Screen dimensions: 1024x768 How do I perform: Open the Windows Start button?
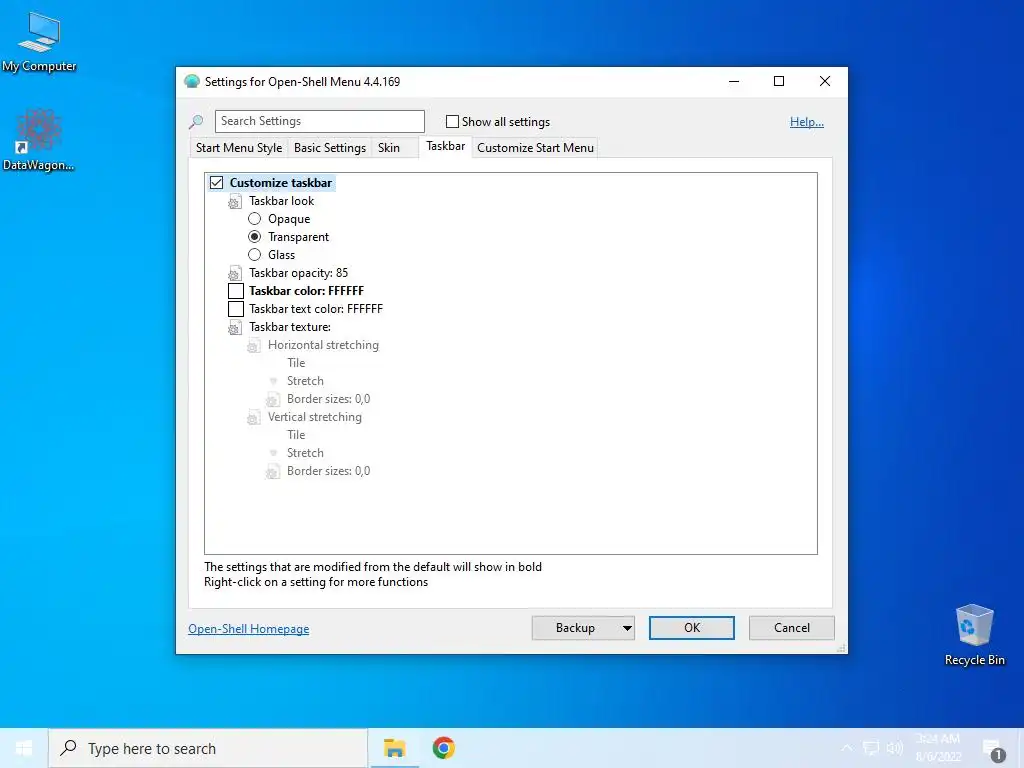pos(24,748)
